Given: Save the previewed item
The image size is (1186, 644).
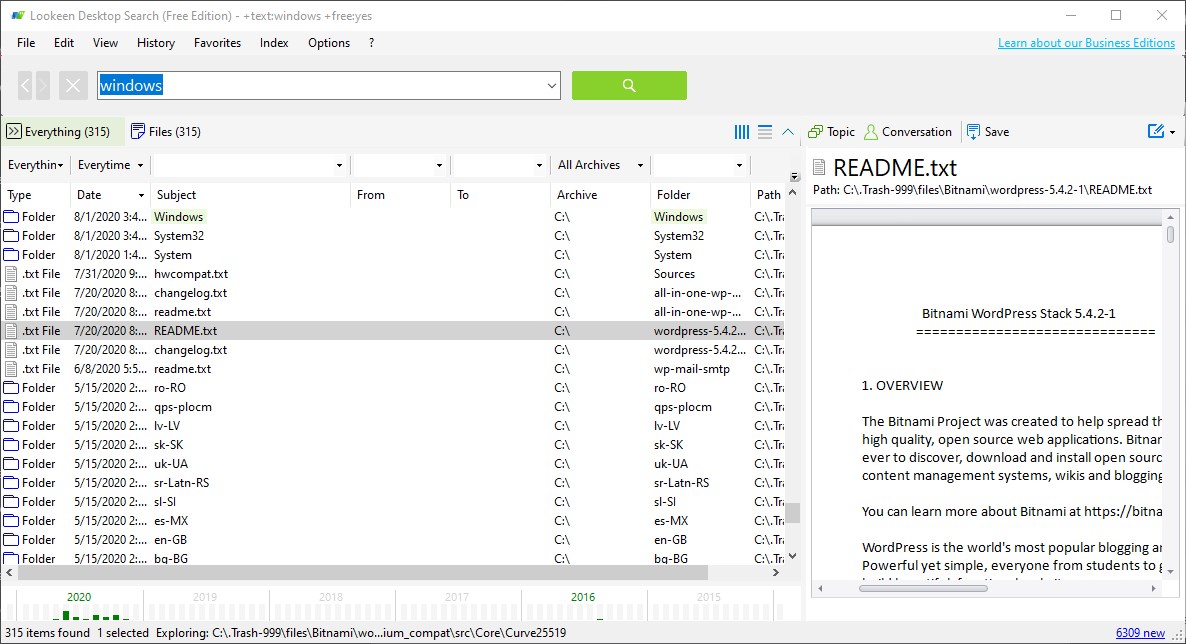Looking at the screenshot, I should pyautogui.click(x=988, y=132).
